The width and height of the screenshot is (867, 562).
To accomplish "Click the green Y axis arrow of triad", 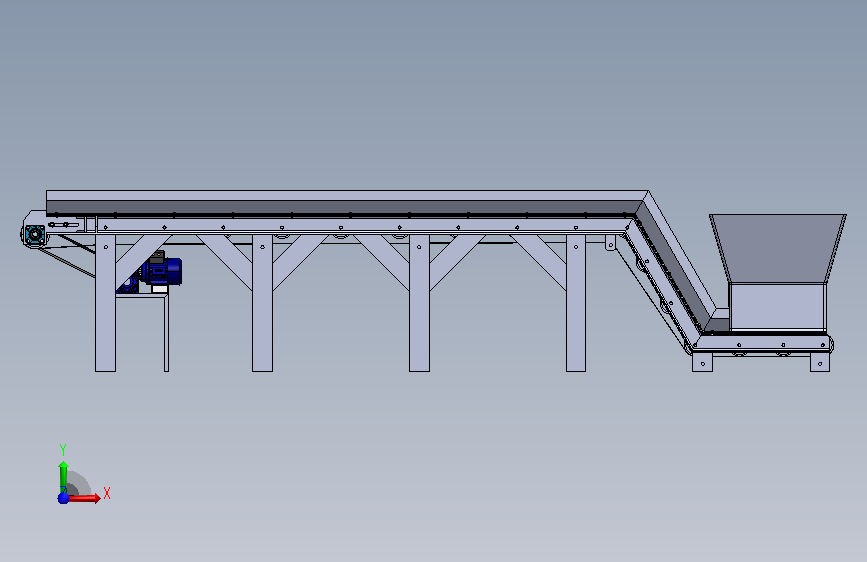I will tap(63, 477).
